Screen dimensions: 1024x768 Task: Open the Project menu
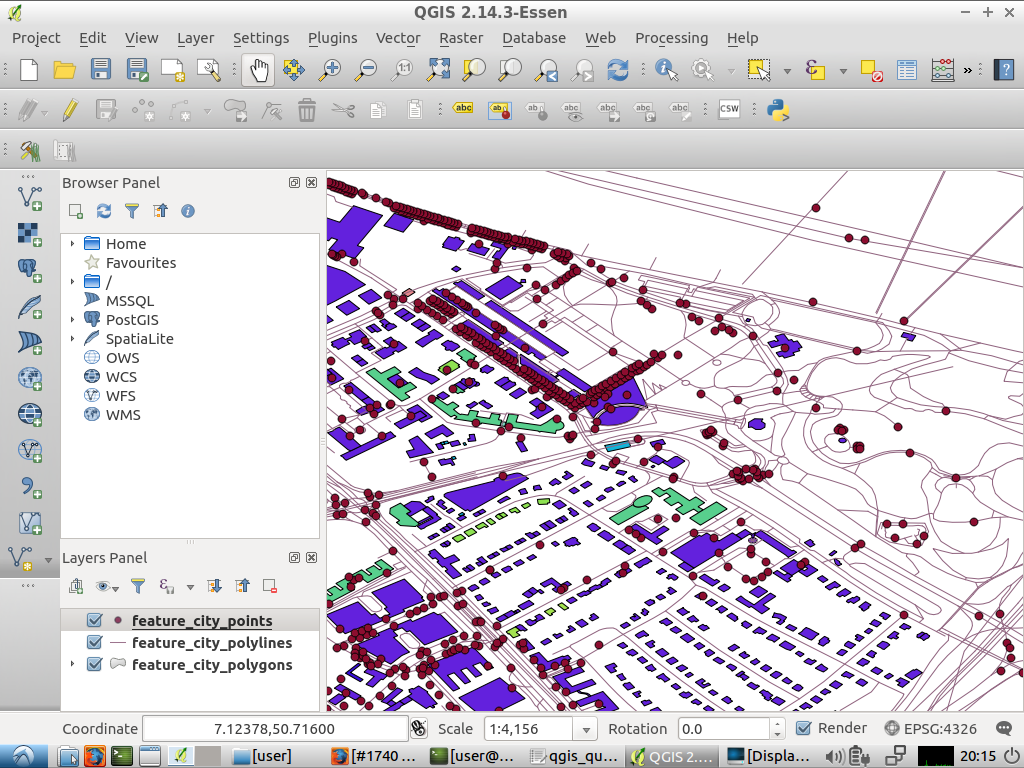36,38
